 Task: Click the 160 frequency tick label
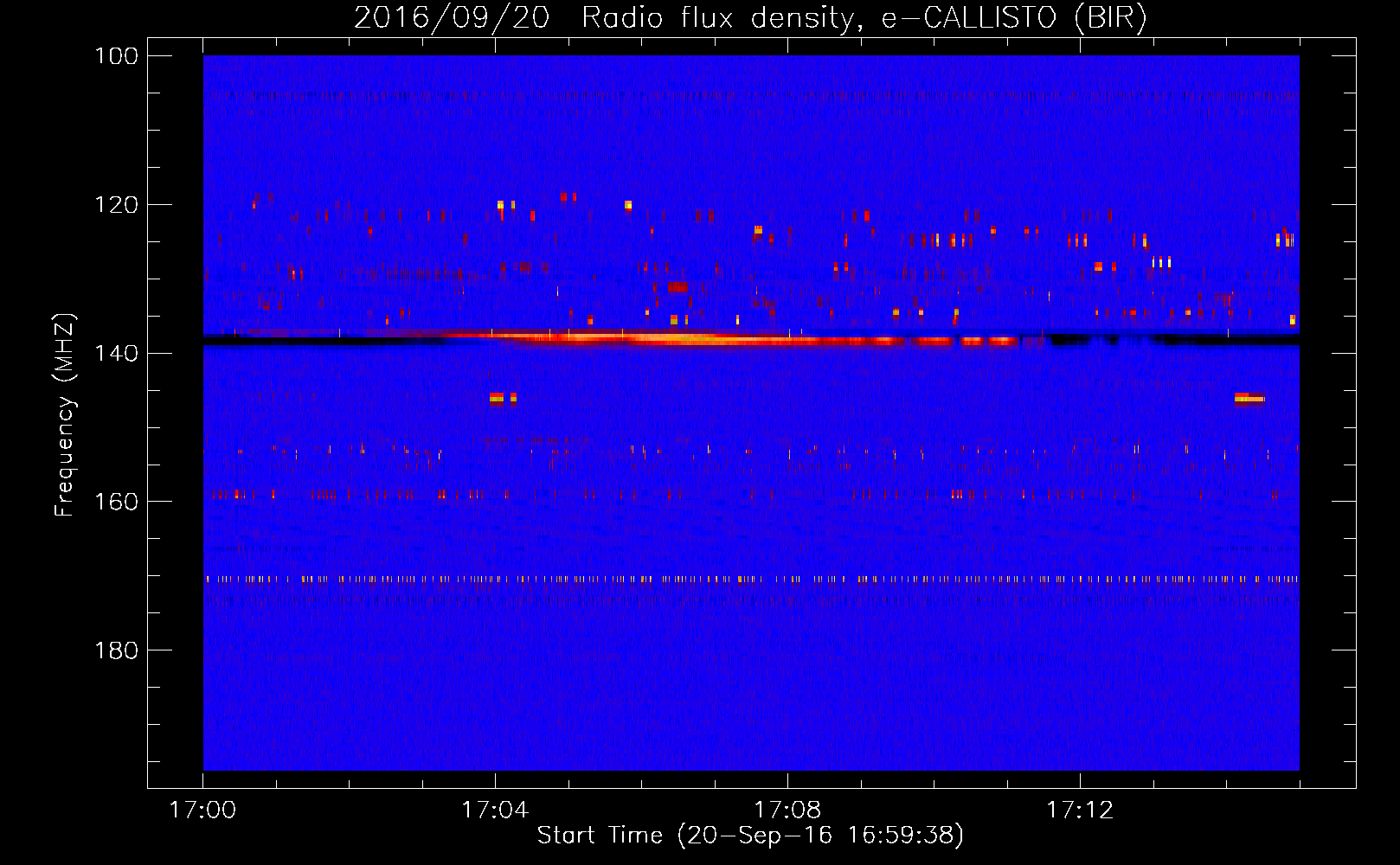coord(117,502)
